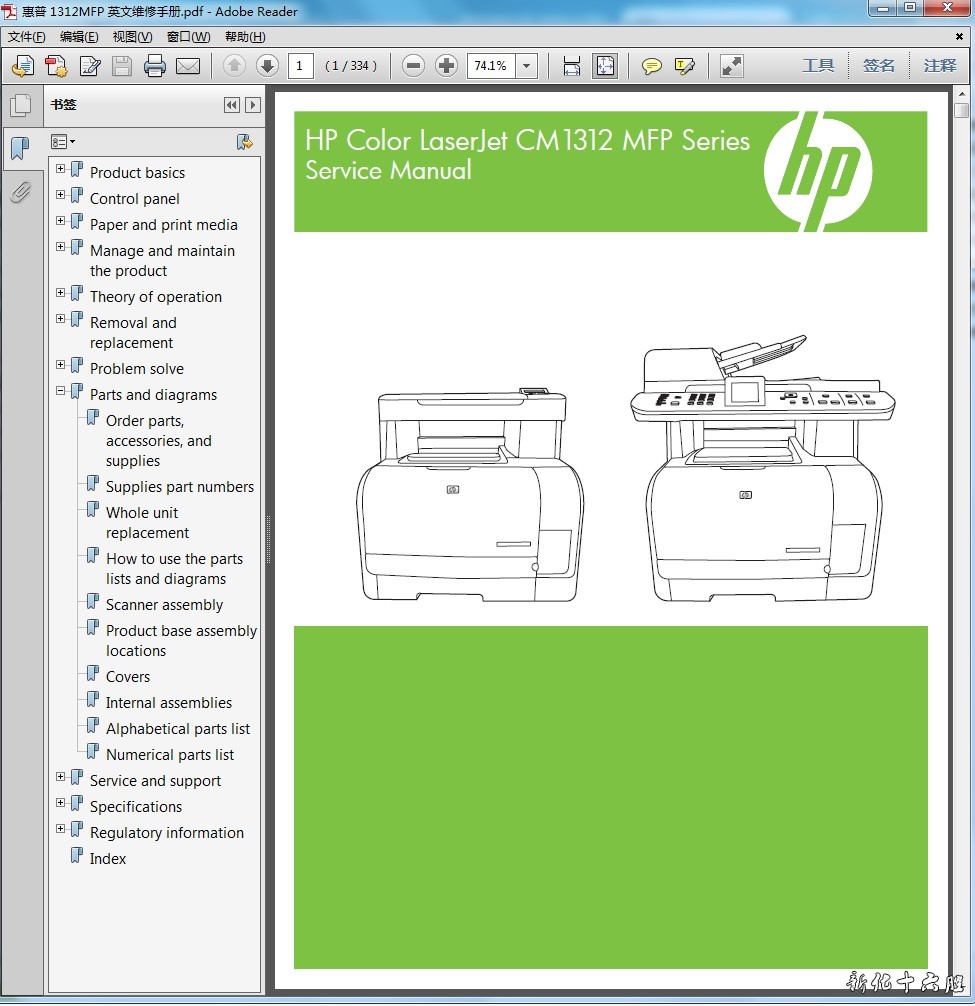975x1006 pixels.
Task: Click the Print icon in toolbar
Action: click(x=155, y=66)
